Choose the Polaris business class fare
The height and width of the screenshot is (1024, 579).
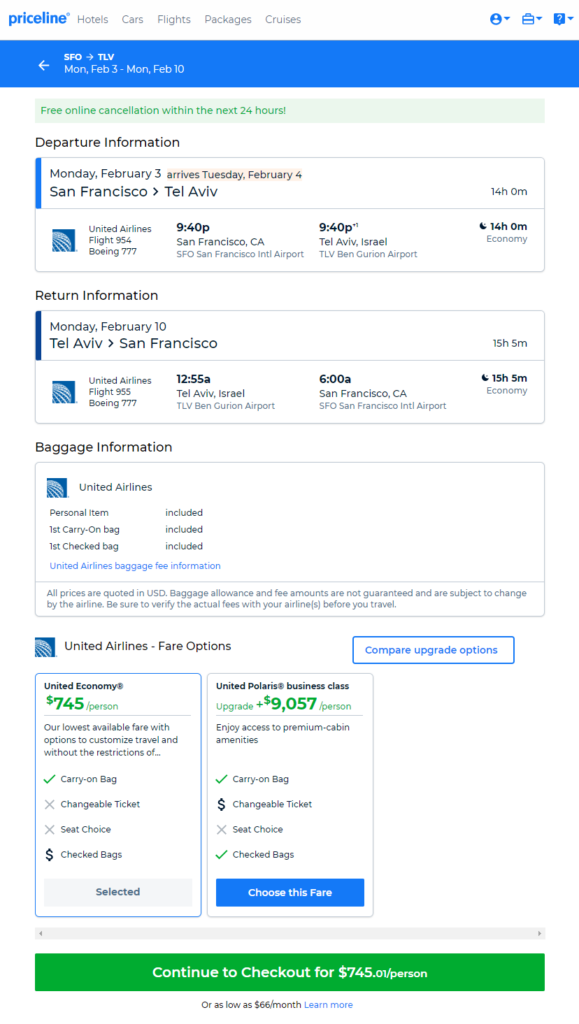290,892
